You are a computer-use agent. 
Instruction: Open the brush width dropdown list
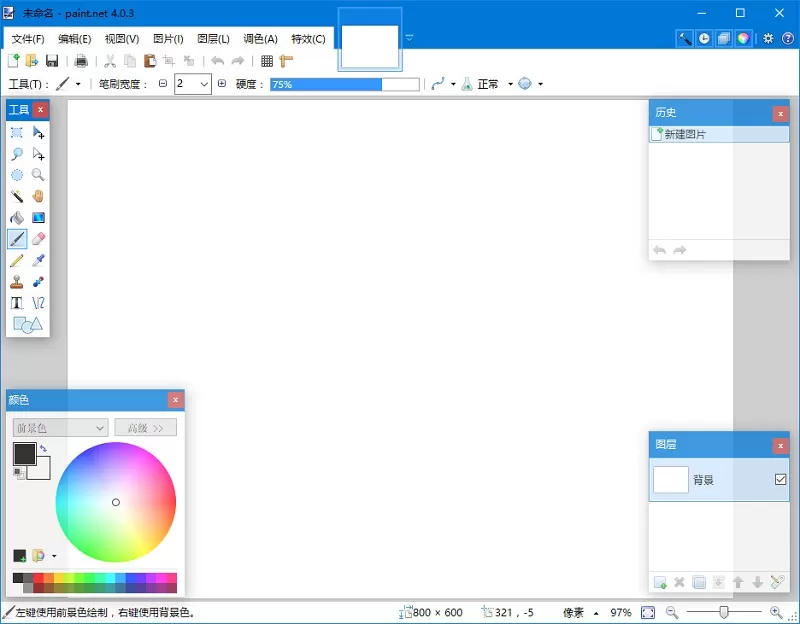point(204,84)
